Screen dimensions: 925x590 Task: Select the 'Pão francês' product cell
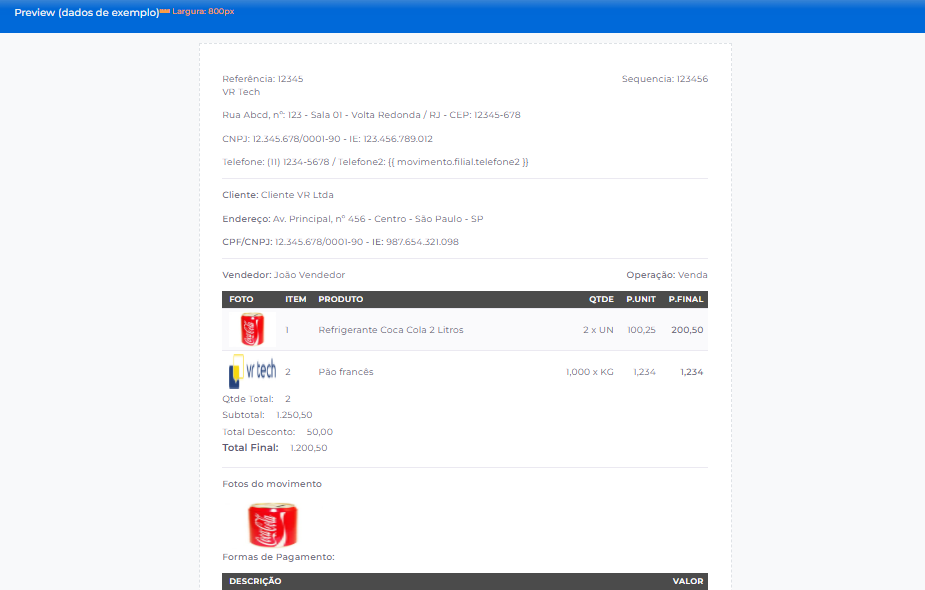(x=346, y=372)
